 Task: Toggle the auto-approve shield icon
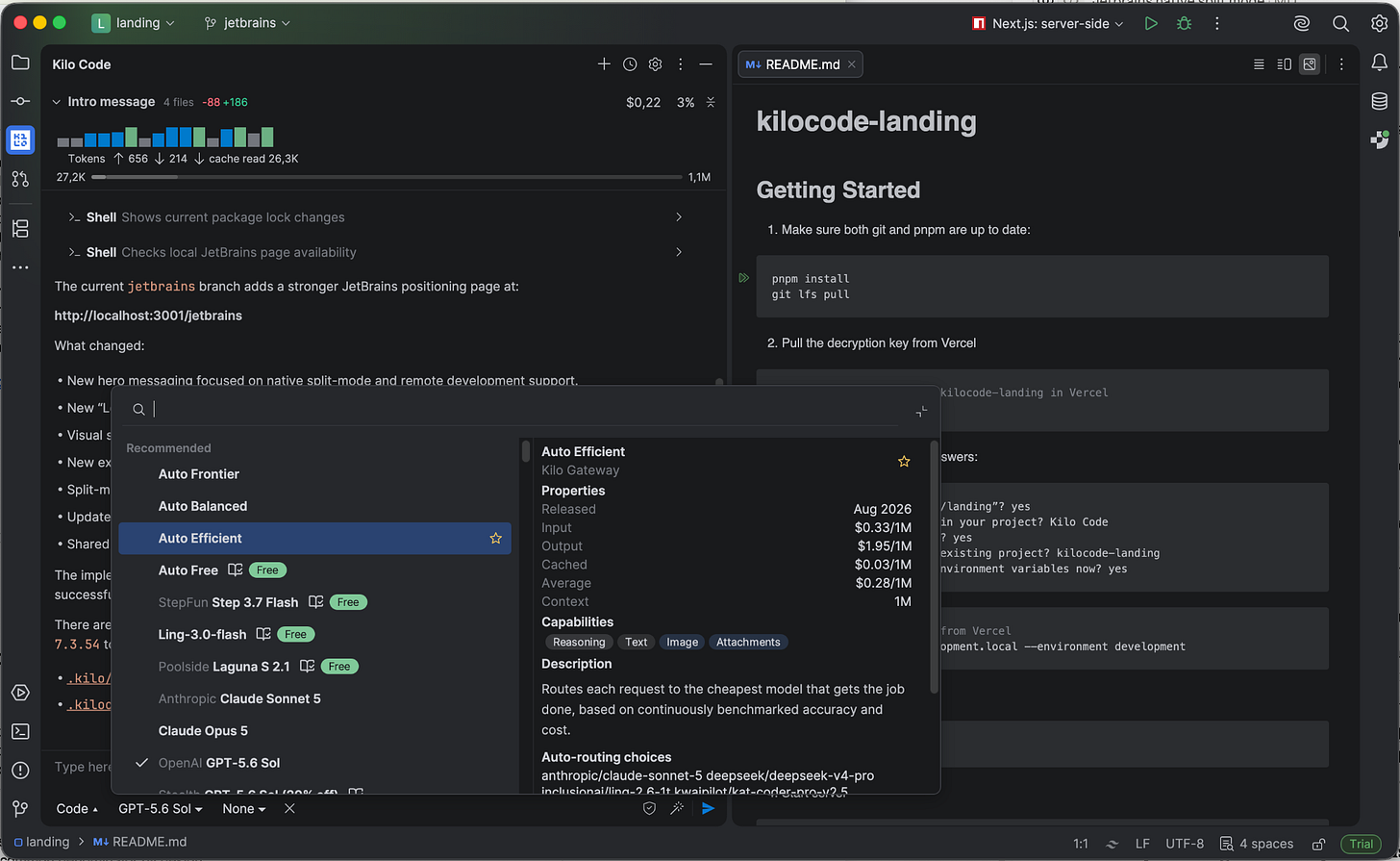point(649,809)
